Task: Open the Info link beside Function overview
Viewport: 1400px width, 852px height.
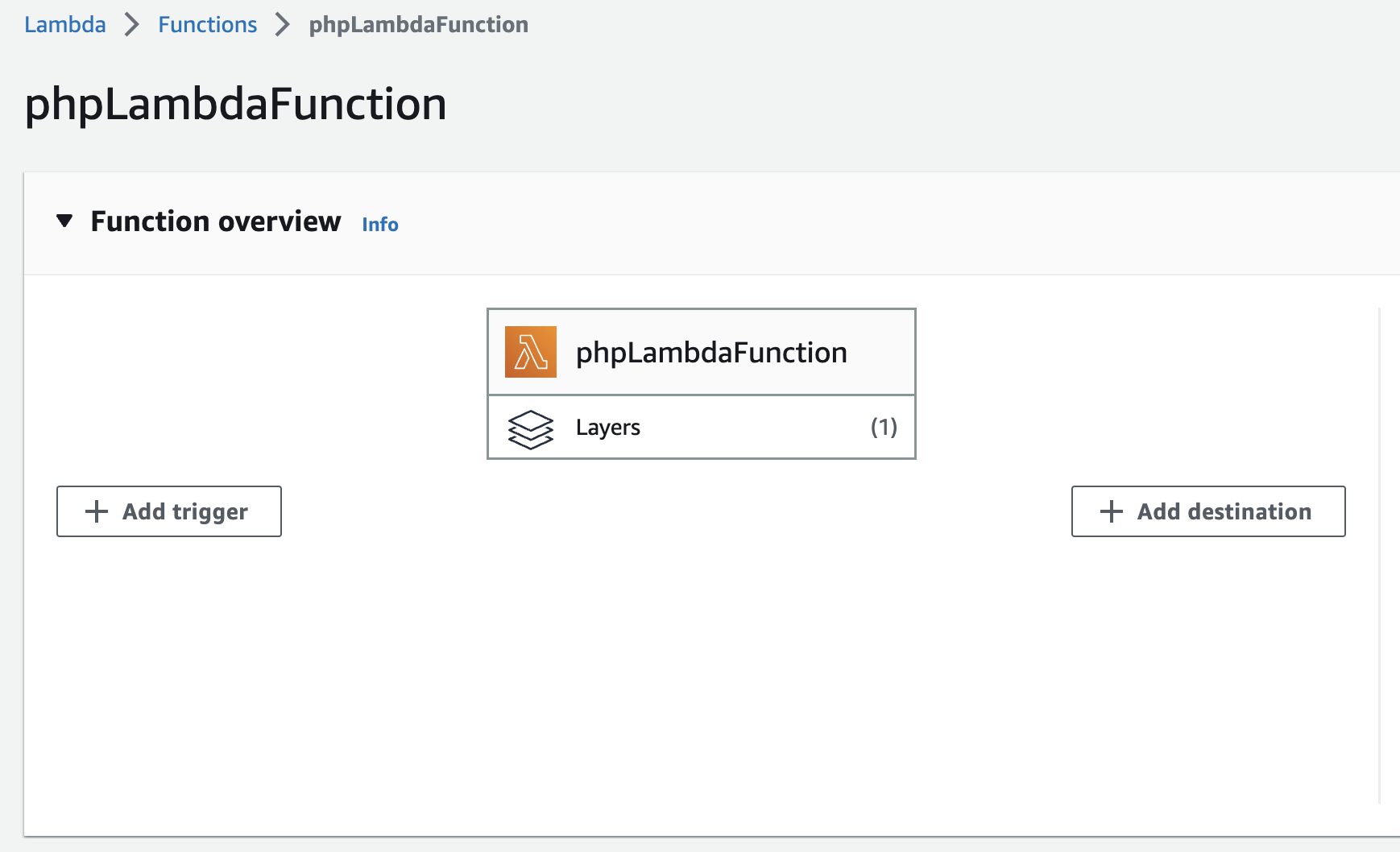Action: pos(380,225)
